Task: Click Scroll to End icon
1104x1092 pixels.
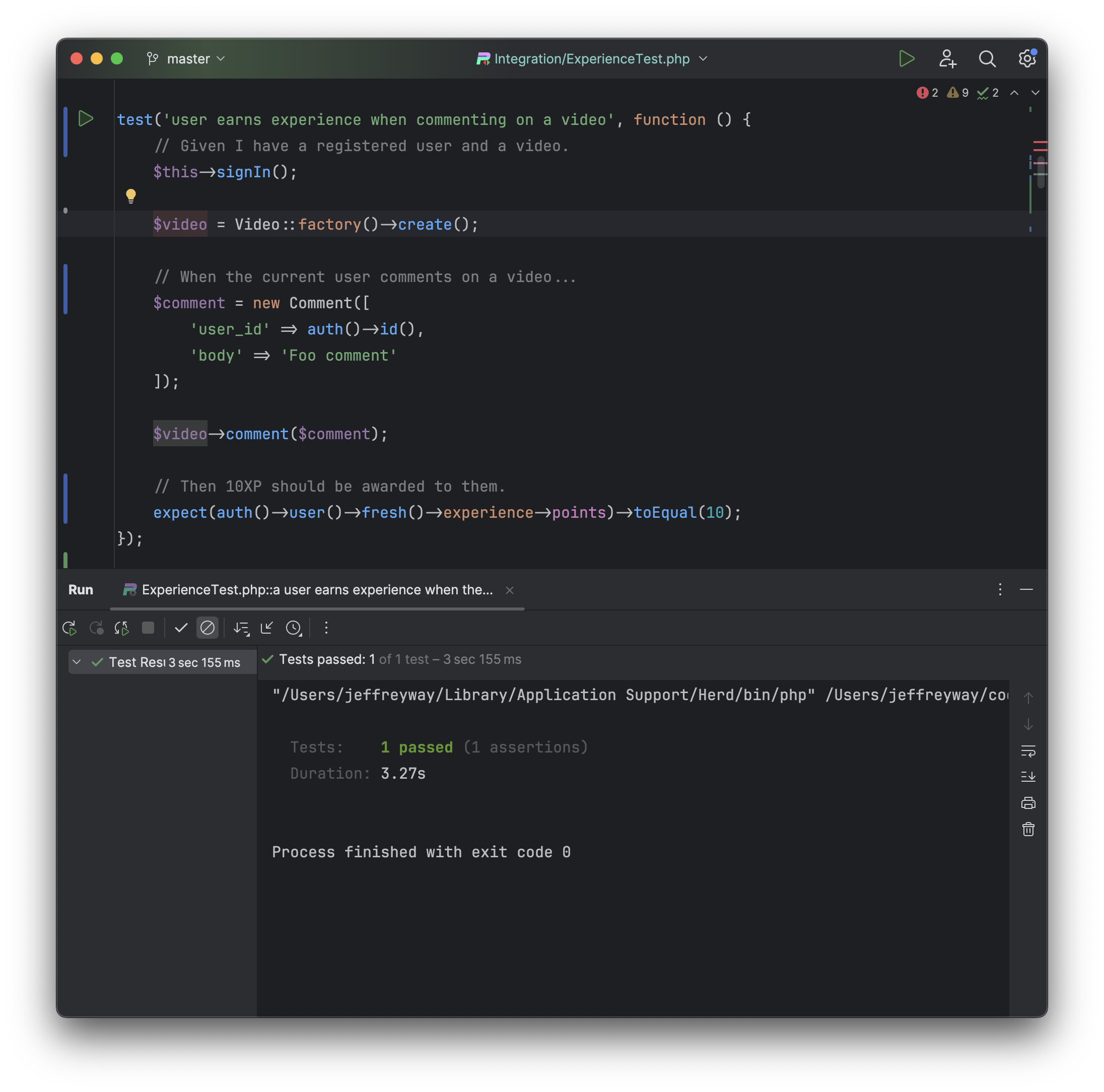Action: (1028, 777)
